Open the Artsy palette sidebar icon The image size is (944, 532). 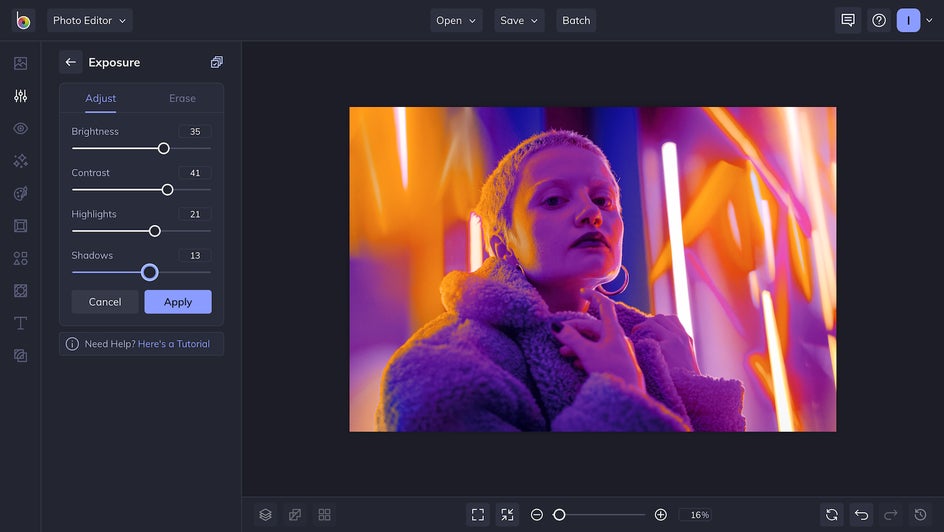[20, 193]
